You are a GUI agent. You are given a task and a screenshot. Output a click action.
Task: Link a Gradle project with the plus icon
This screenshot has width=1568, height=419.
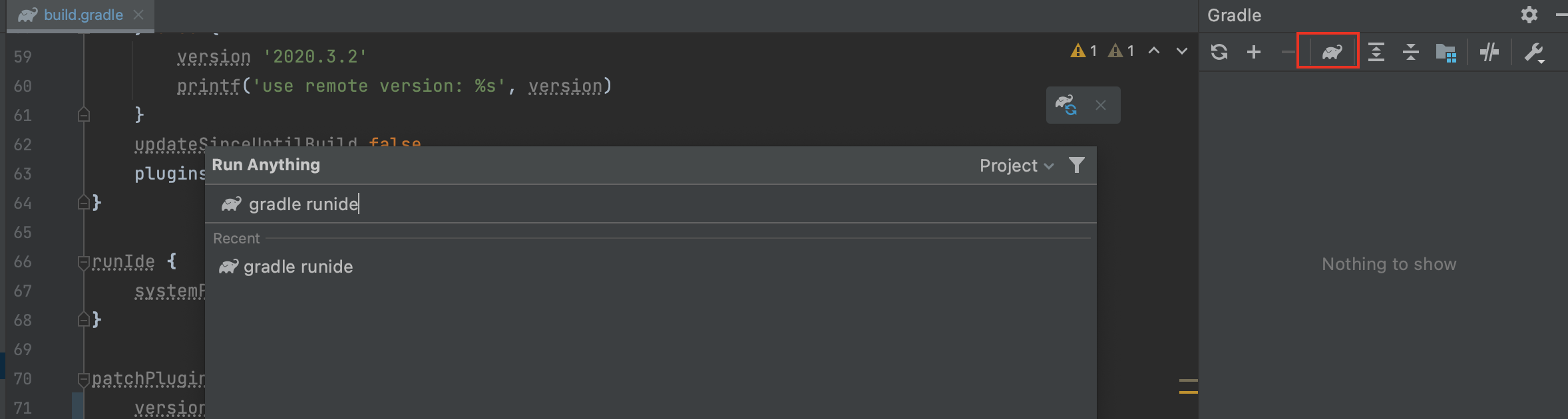click(1254, 51)
